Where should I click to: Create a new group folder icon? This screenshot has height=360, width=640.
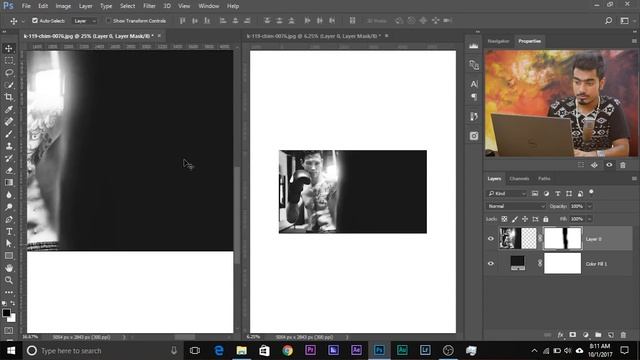point(598,335)
